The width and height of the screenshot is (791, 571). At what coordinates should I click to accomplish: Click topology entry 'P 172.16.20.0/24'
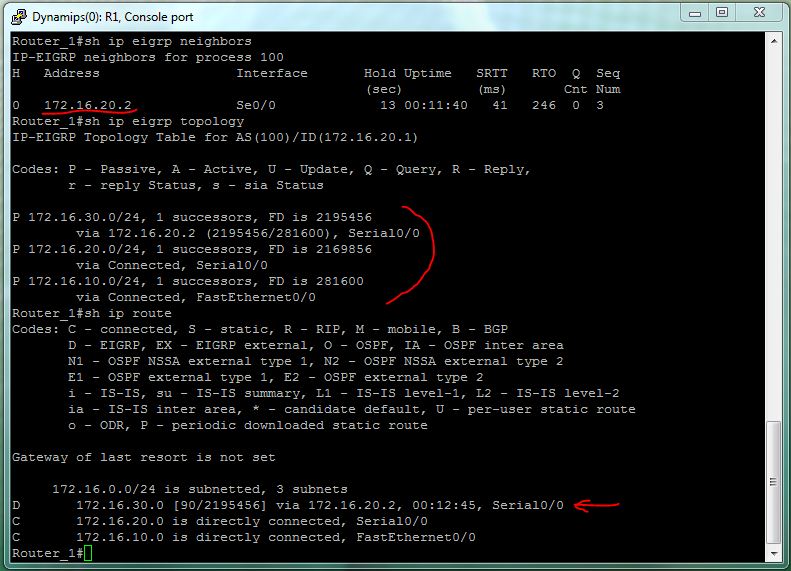click(79, 249)
